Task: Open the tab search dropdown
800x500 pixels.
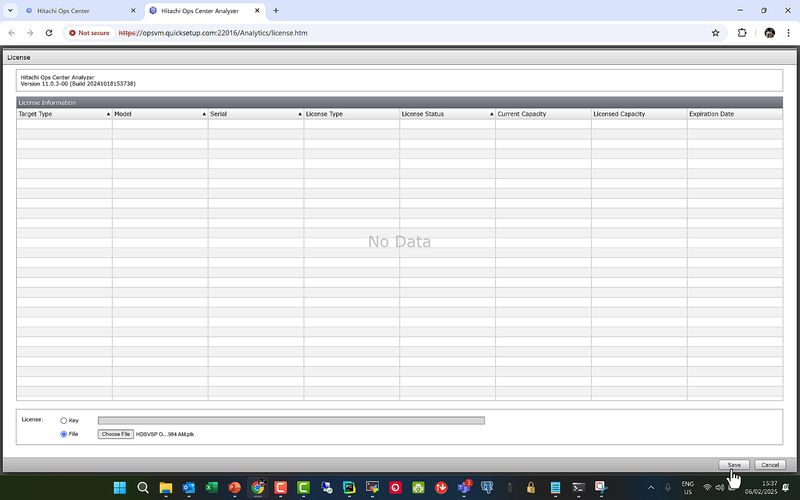Action: pyautogui.click(x=10, y=10)
